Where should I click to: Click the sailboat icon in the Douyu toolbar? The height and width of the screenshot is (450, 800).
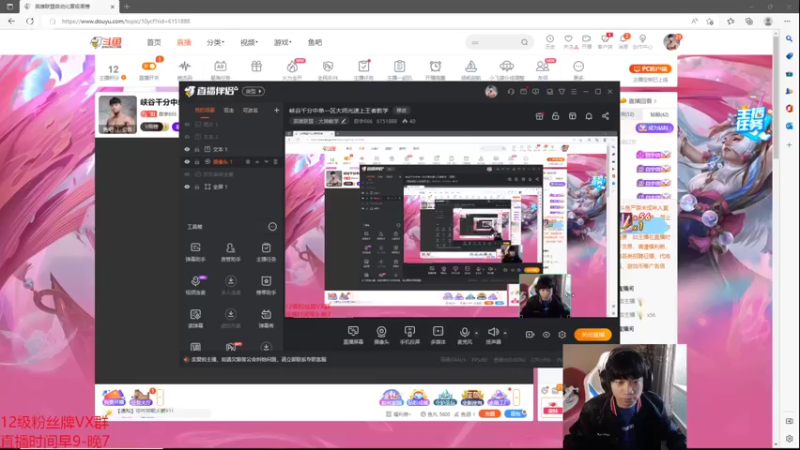point(471,66)
